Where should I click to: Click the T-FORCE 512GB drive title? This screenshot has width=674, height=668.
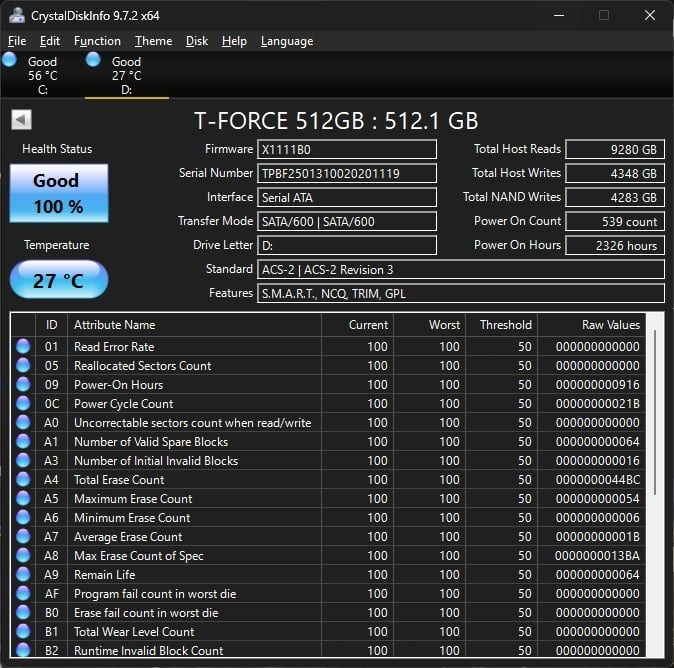[336, 121]
